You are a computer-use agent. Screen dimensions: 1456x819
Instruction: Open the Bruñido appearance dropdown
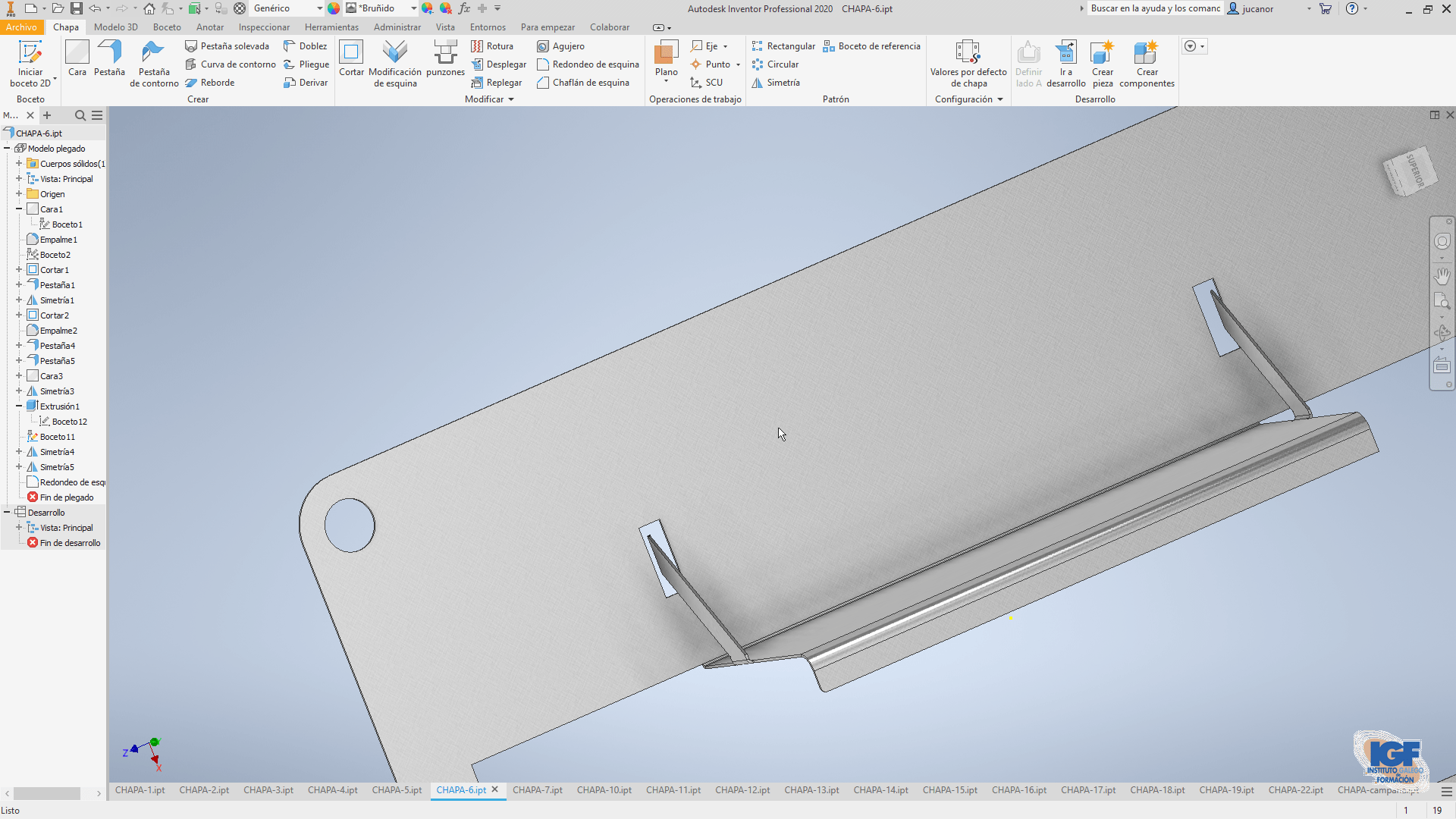(413, 8)
